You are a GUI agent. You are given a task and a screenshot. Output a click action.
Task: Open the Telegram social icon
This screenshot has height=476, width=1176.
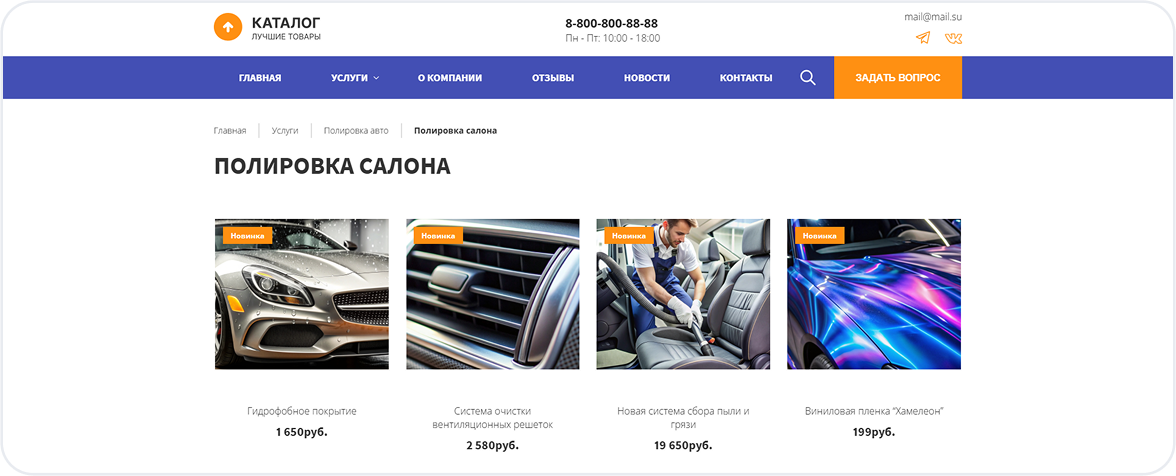(x=922, y=38)
